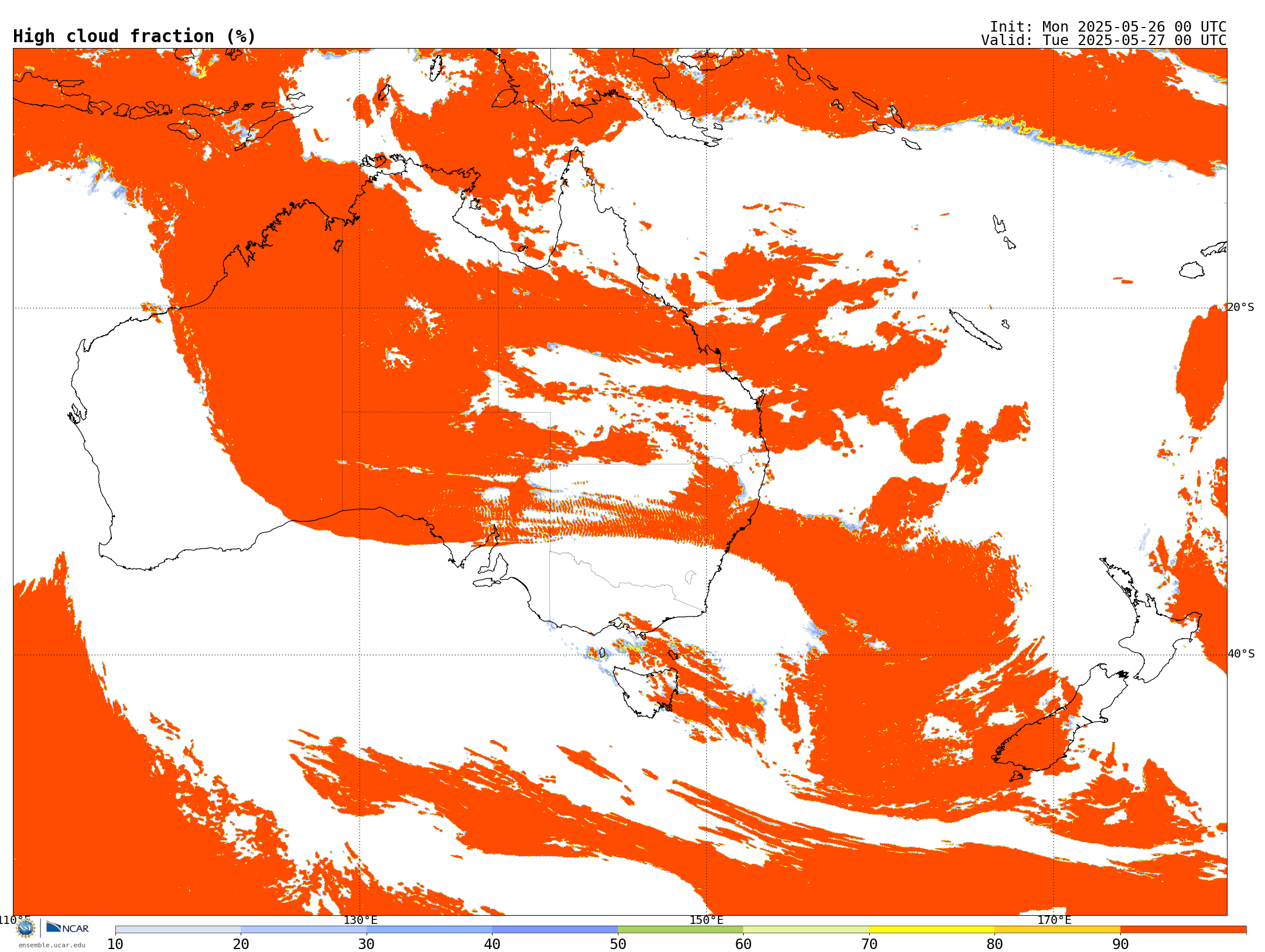Click the 150°E longitude label
This screenshot has height=952, width=1265.
point(706,920)
